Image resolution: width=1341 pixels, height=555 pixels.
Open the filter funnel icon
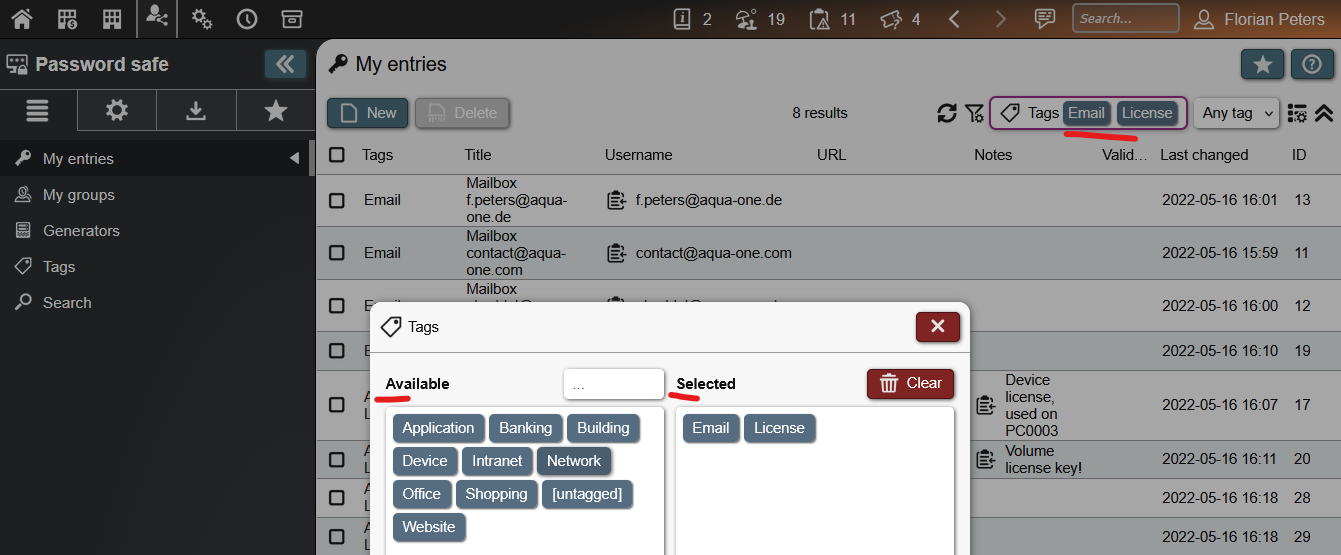(x=974, y=113)
